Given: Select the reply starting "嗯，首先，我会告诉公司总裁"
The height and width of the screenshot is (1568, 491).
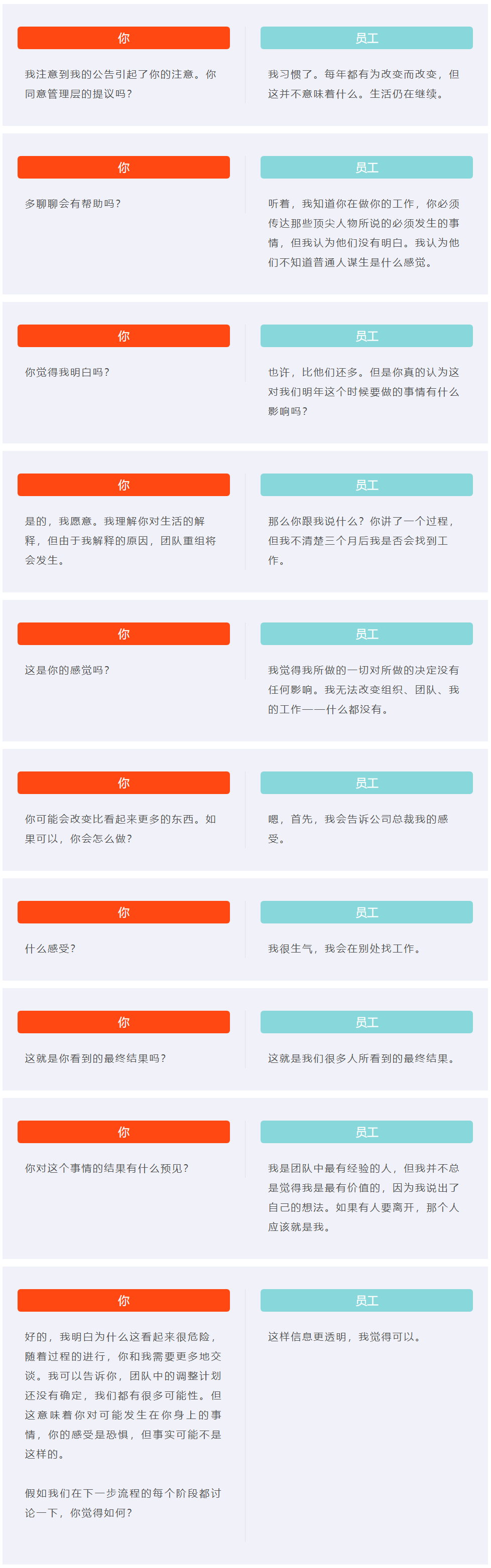Looking at the screenshot, I should [358, 829].
